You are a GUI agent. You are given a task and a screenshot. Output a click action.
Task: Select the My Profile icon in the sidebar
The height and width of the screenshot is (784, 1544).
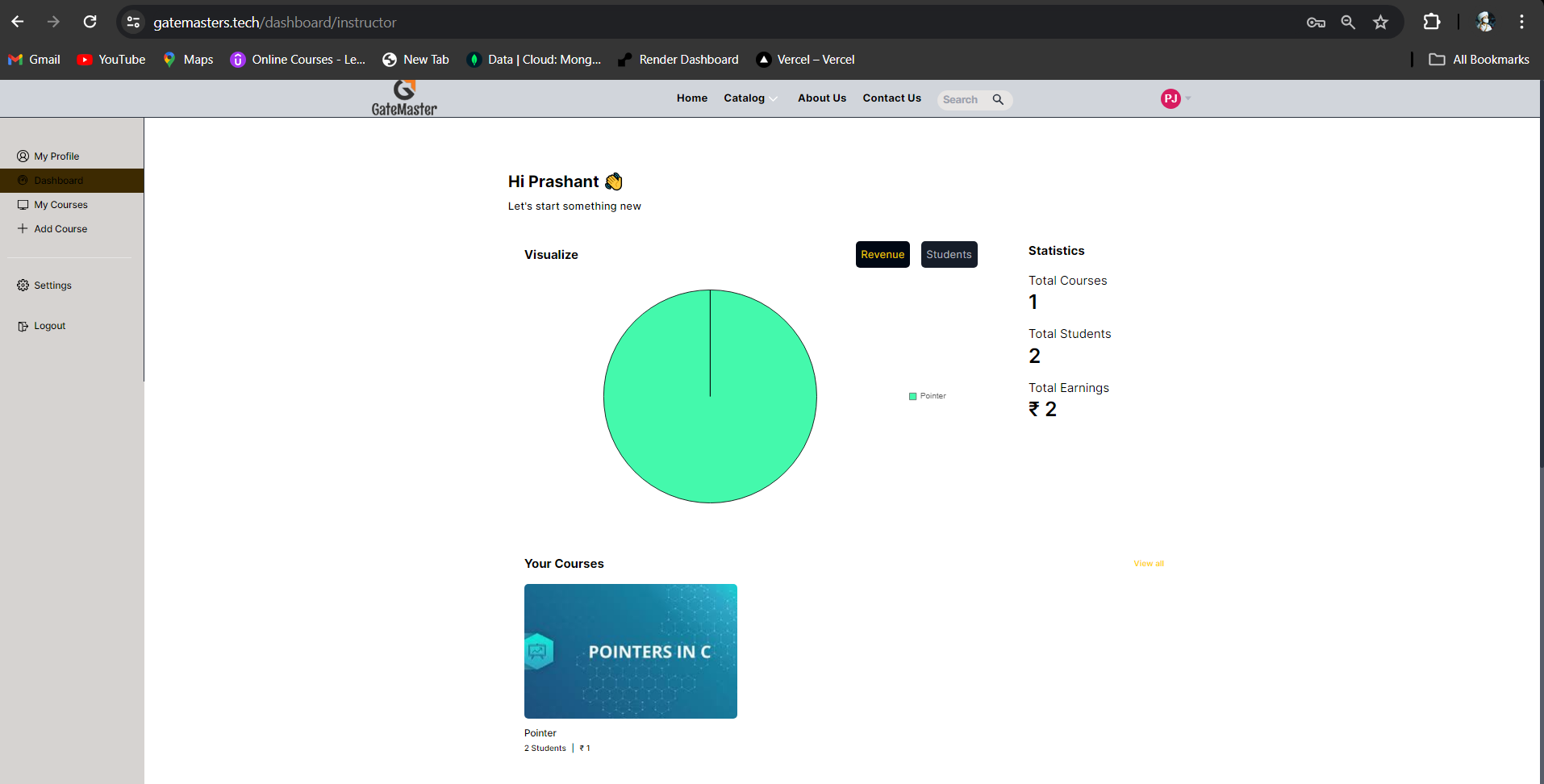pyautogui.click(x=23, y=156)
